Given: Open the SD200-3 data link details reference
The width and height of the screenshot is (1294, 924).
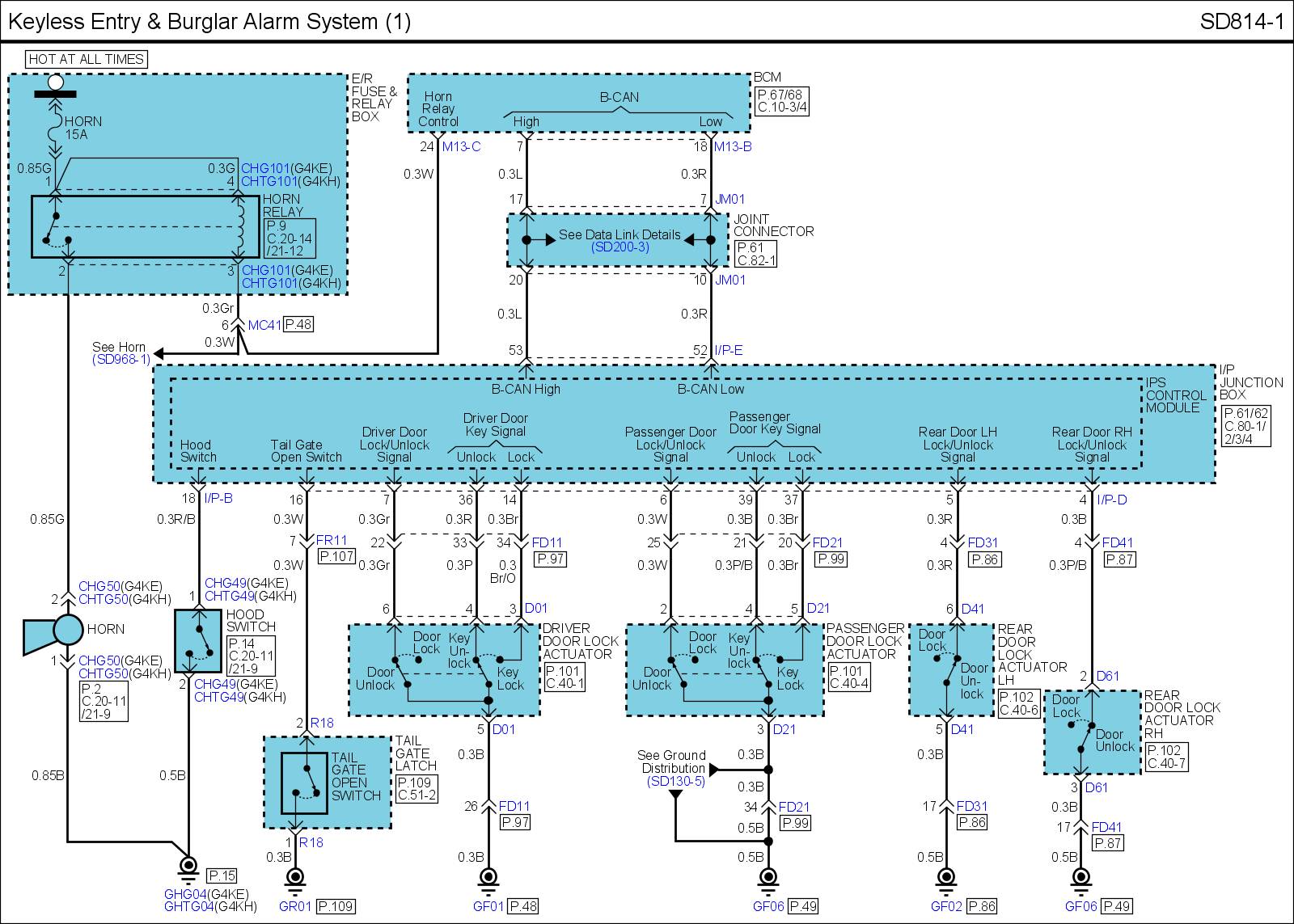Looking at the screenshot, I should (620, 247).
